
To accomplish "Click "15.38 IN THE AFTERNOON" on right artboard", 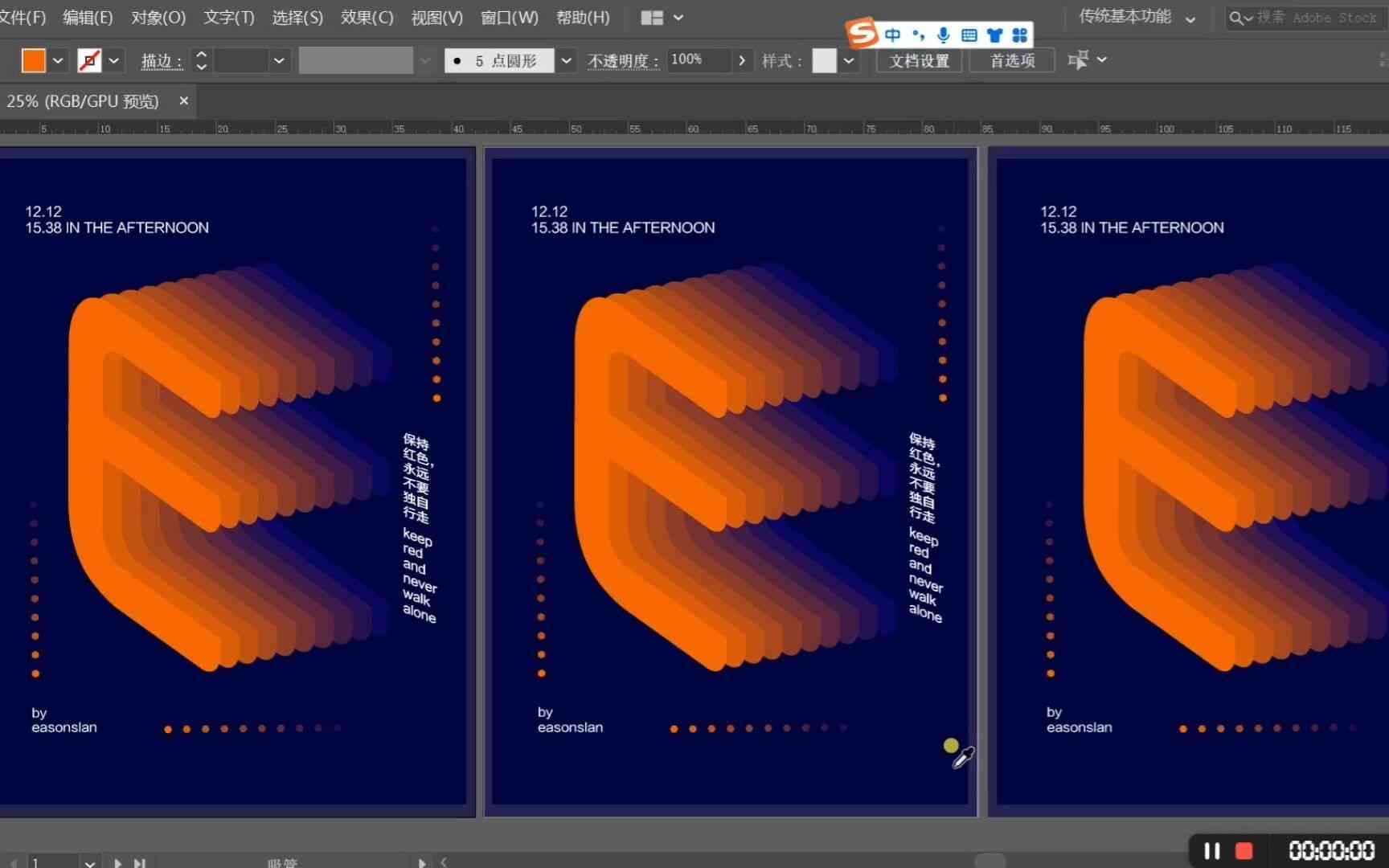I will (x=1132, y=227).
